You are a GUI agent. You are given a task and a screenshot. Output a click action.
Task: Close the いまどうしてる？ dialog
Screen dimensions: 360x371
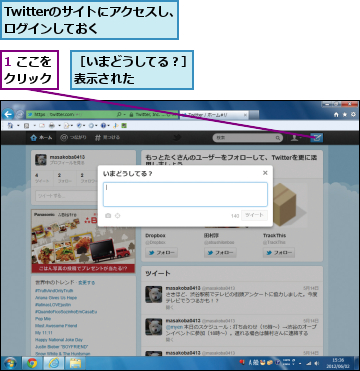pyautogui.click(x=265, y=173)
